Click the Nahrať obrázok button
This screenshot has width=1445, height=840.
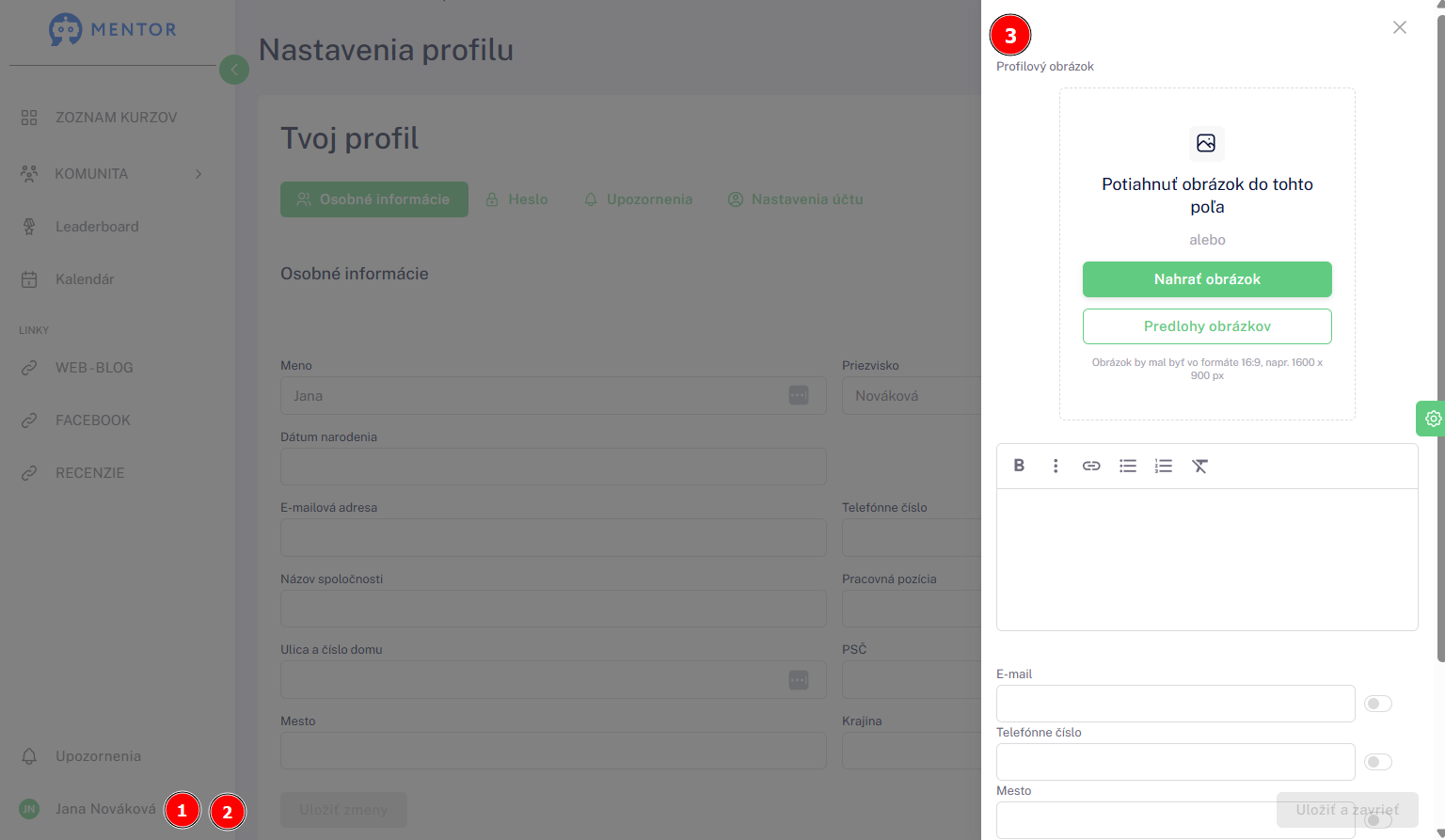pyautogui.click(x=1207, y=279)
